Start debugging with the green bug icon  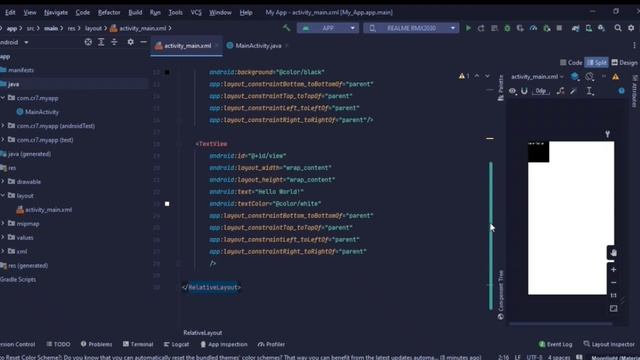[x=507, y=28]
